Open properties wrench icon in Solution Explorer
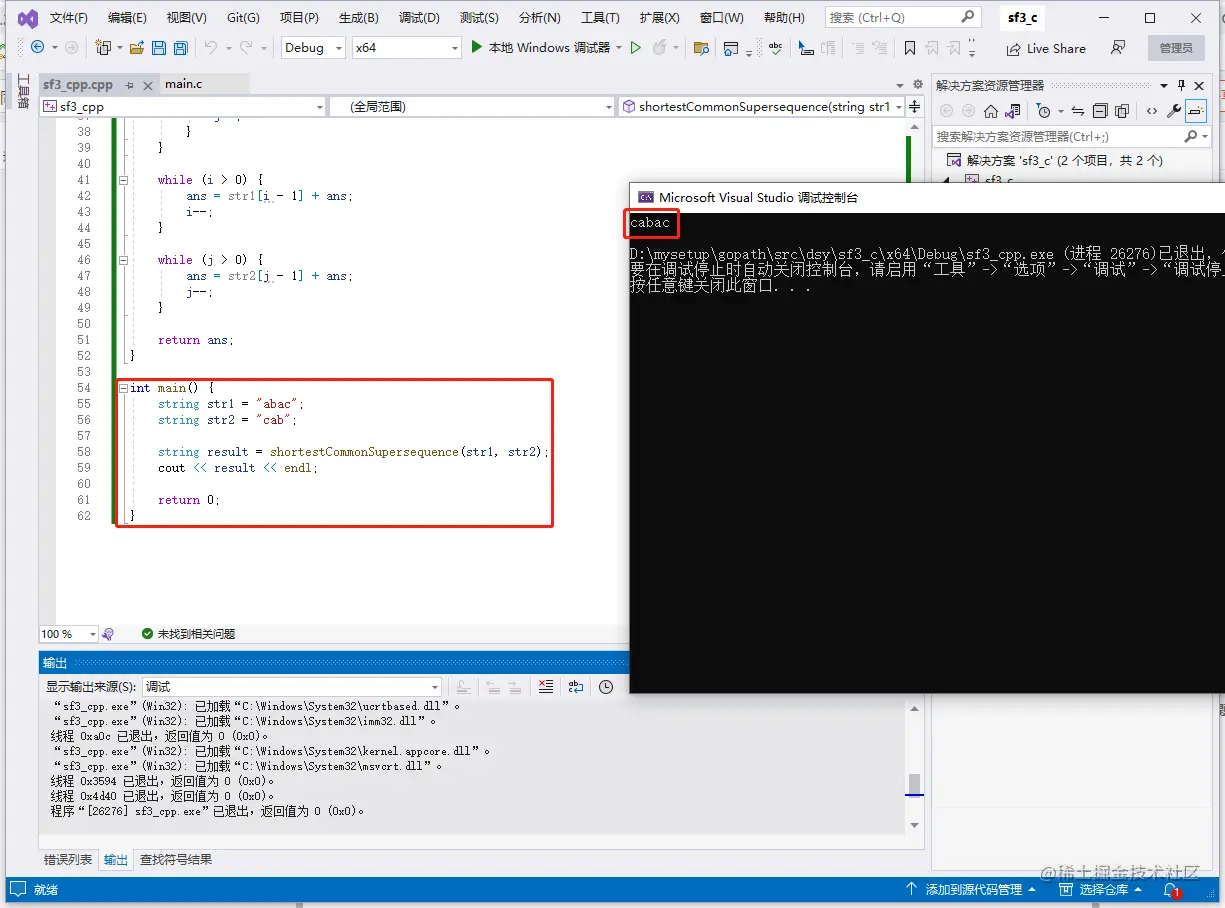1225x908 pixels. tap(1175, 111)
